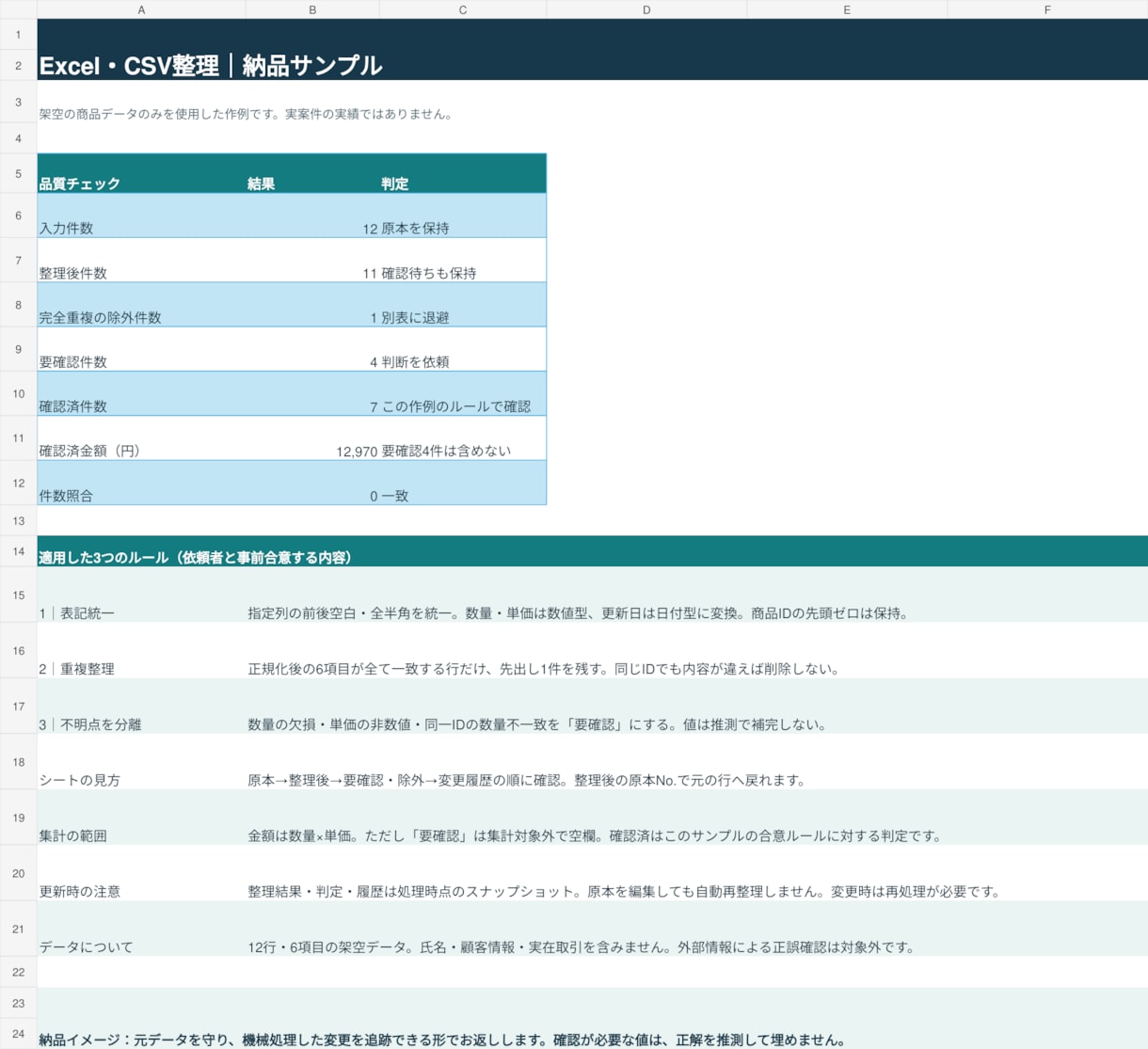This screenshot has height=1049, width=1148.
Task: Select row 1 header
Action: (x=18, y=34)
